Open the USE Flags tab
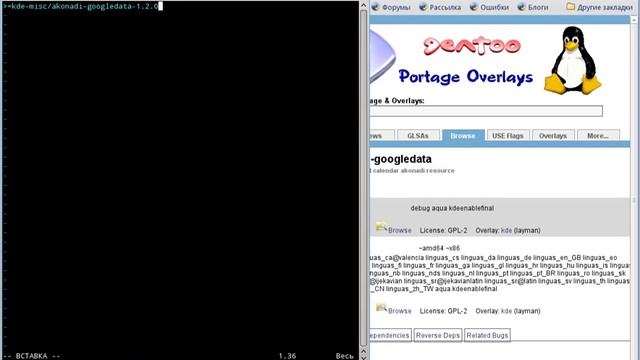 [x=508, y=136]
